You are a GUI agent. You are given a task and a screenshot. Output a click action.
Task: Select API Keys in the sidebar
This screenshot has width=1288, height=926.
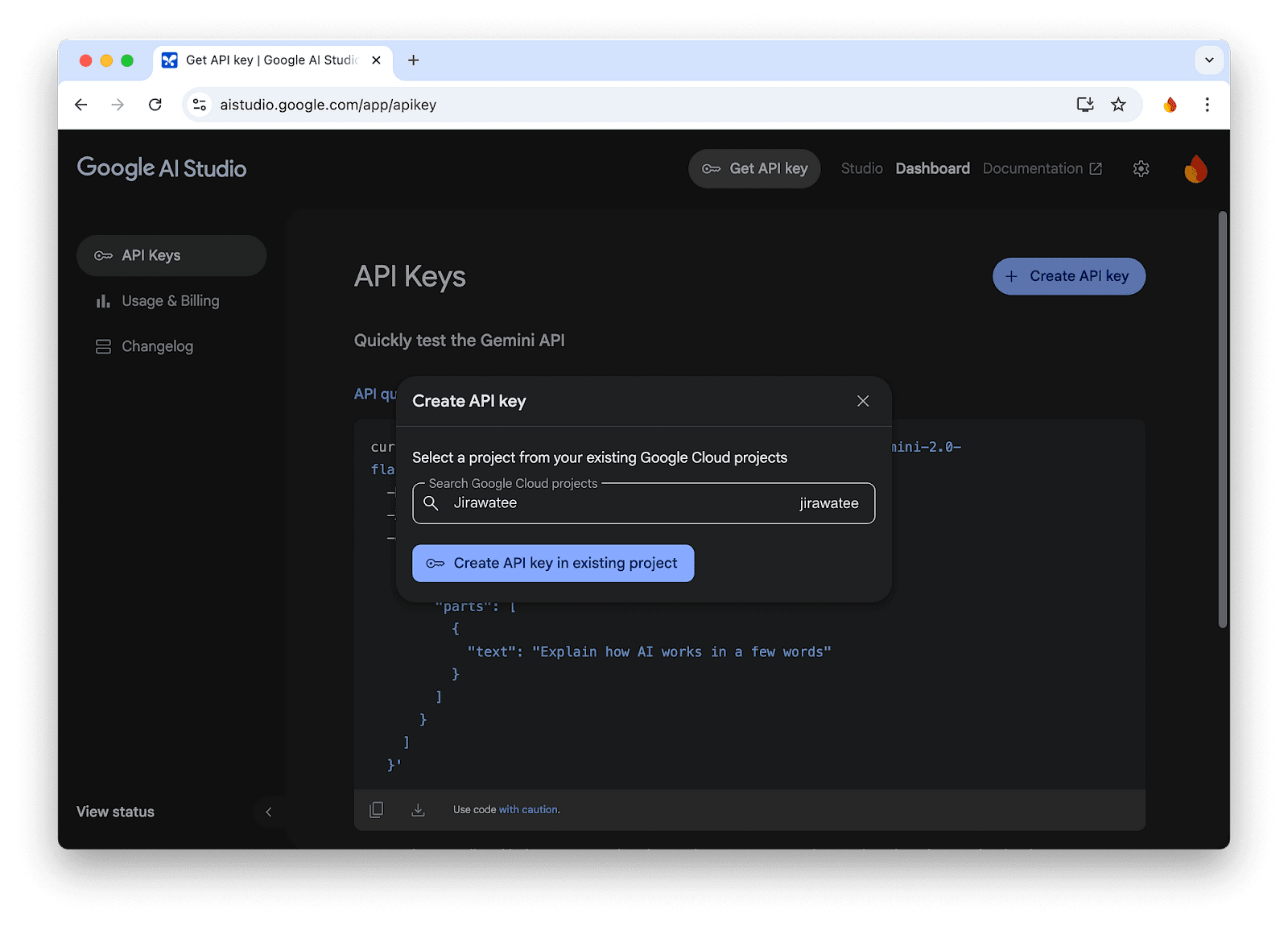(x=171, y=256)
